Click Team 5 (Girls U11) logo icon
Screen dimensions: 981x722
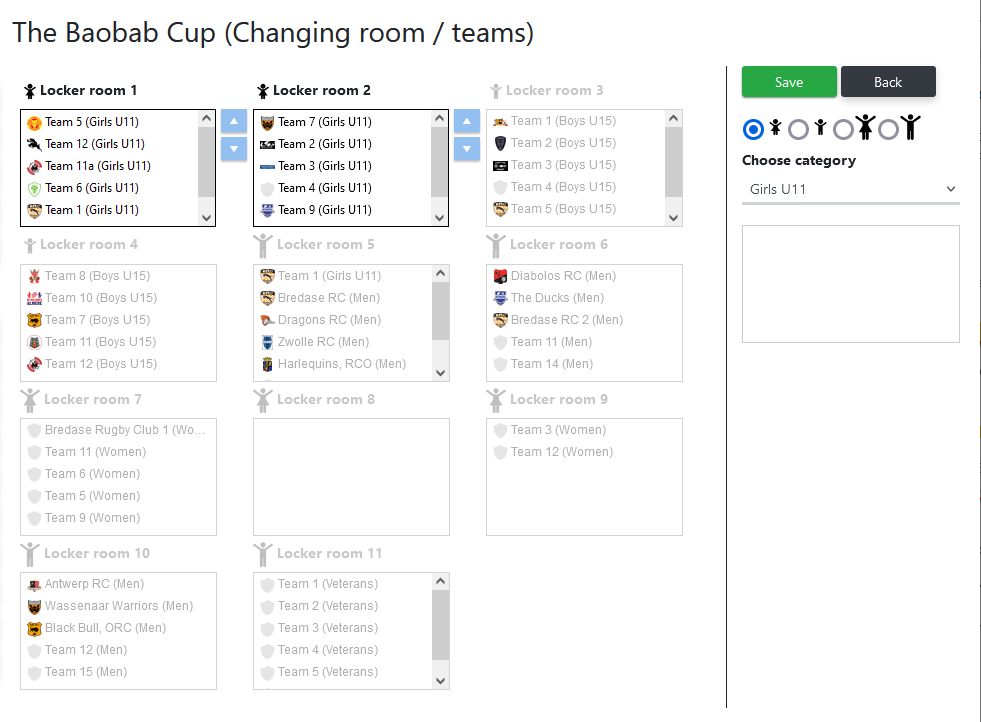point(34,122)
